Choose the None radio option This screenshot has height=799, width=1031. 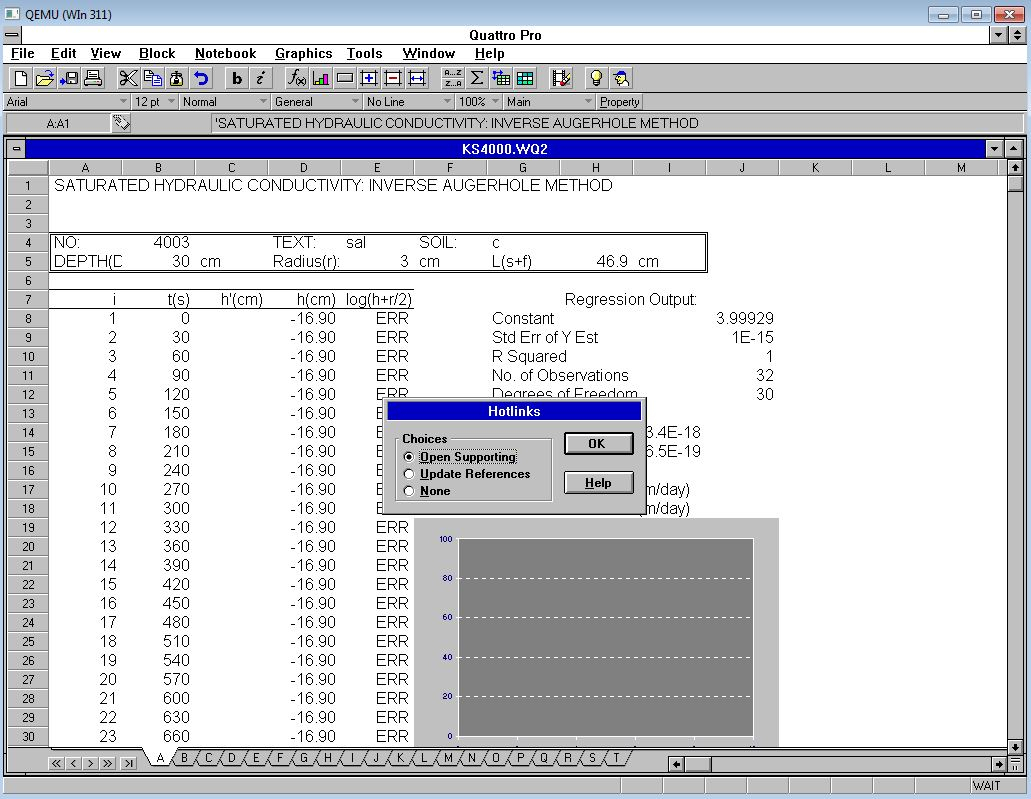coord(408,491)
